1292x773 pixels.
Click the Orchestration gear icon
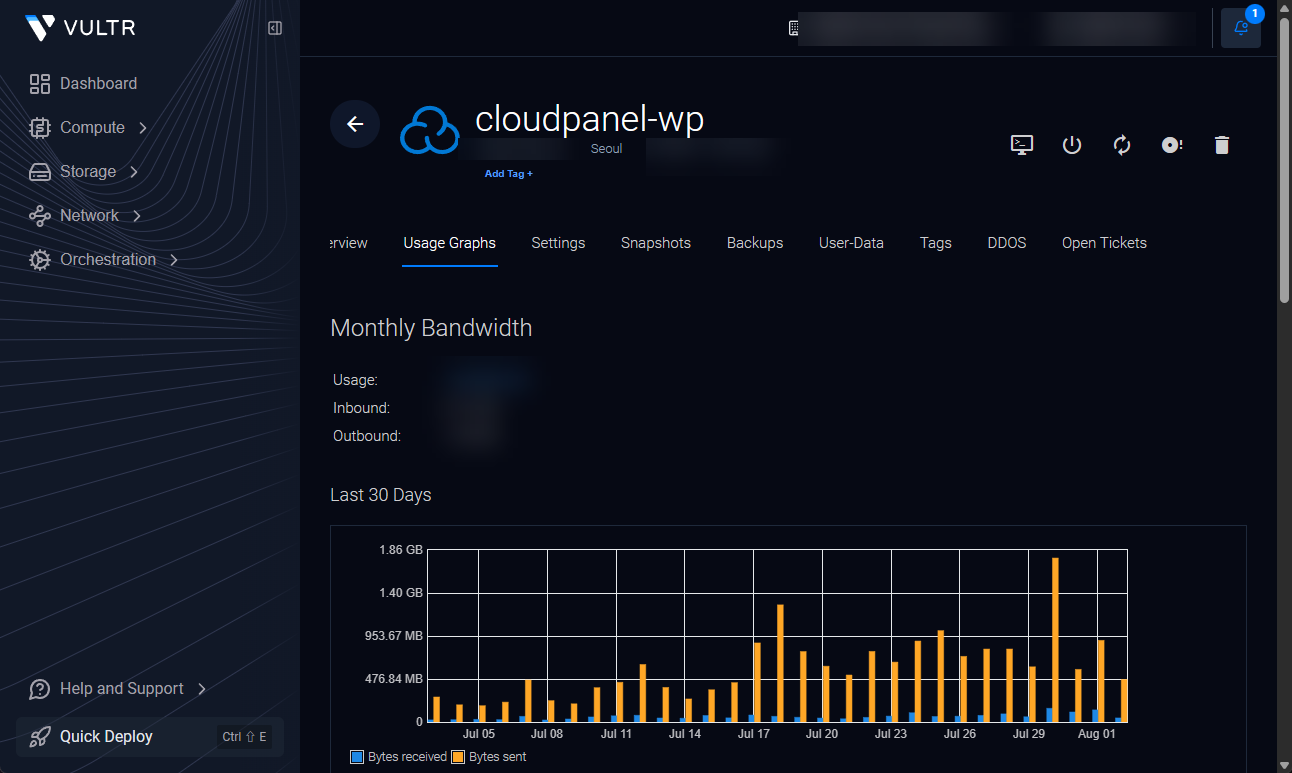(40, 260)
